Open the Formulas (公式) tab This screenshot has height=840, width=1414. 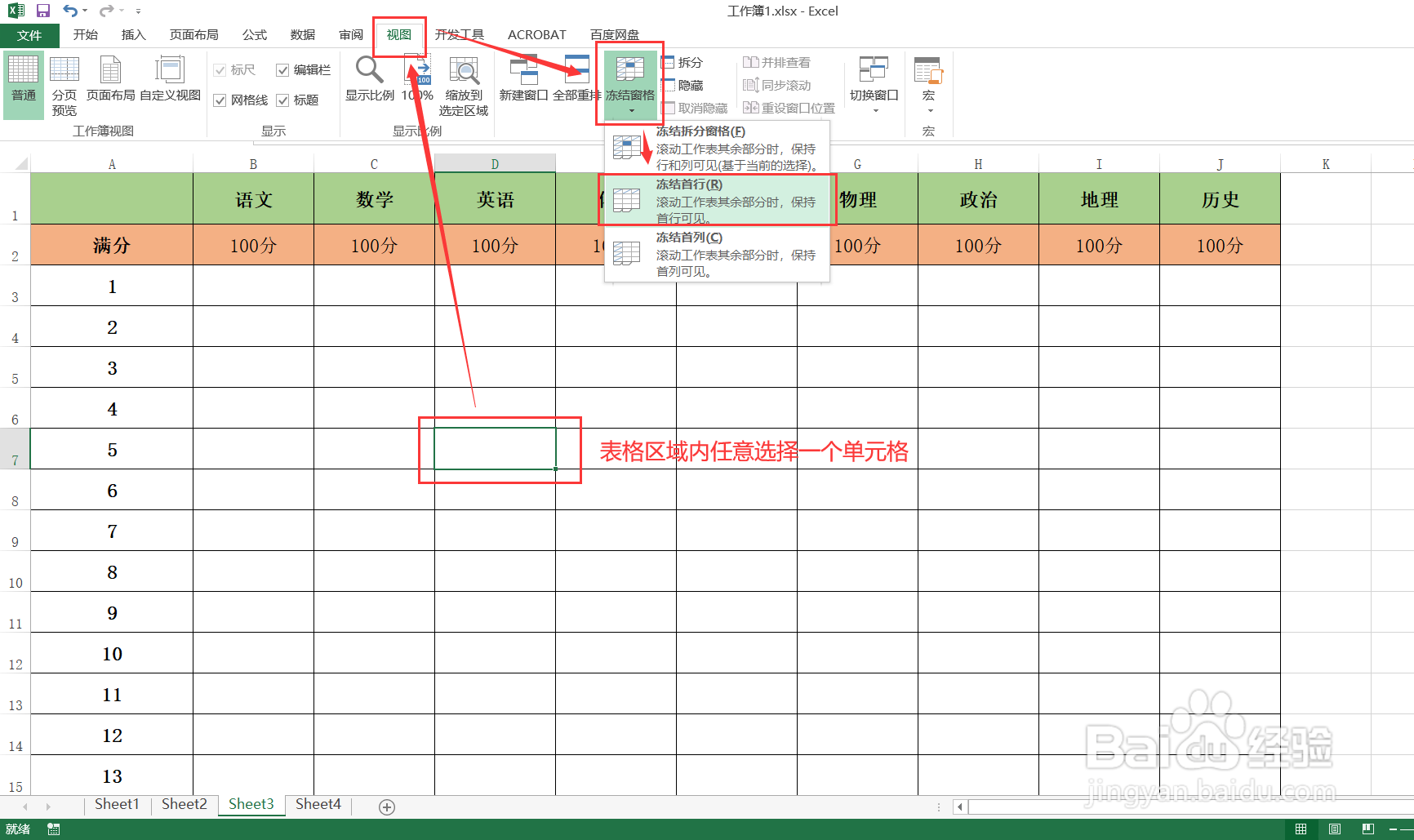pos(255,34)
